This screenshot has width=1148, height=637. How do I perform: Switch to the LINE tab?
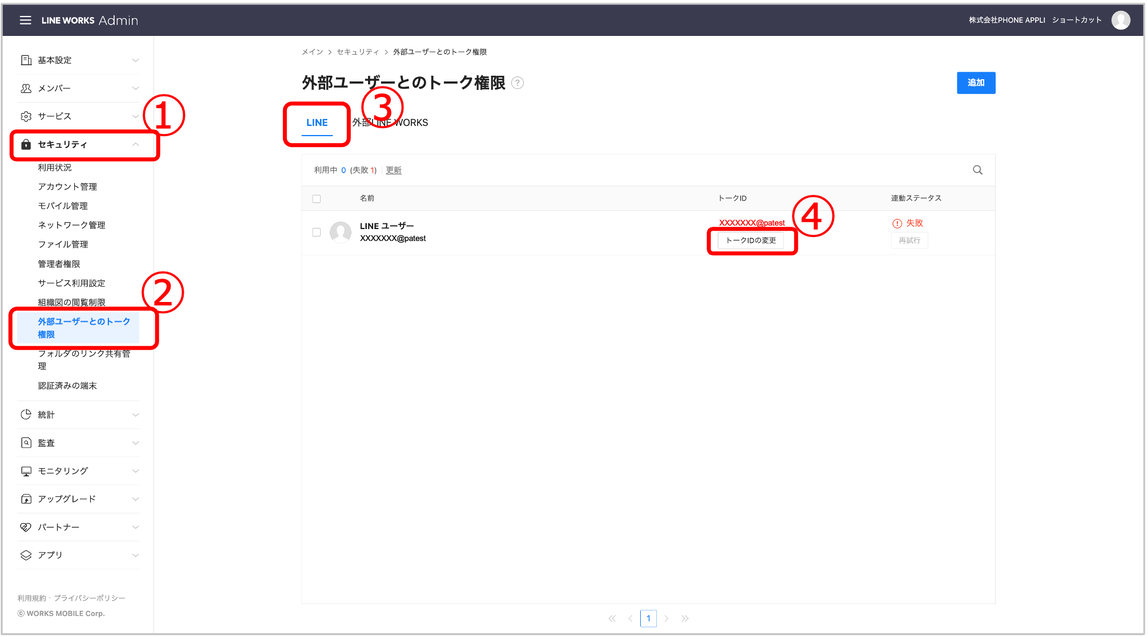point(317,123)
